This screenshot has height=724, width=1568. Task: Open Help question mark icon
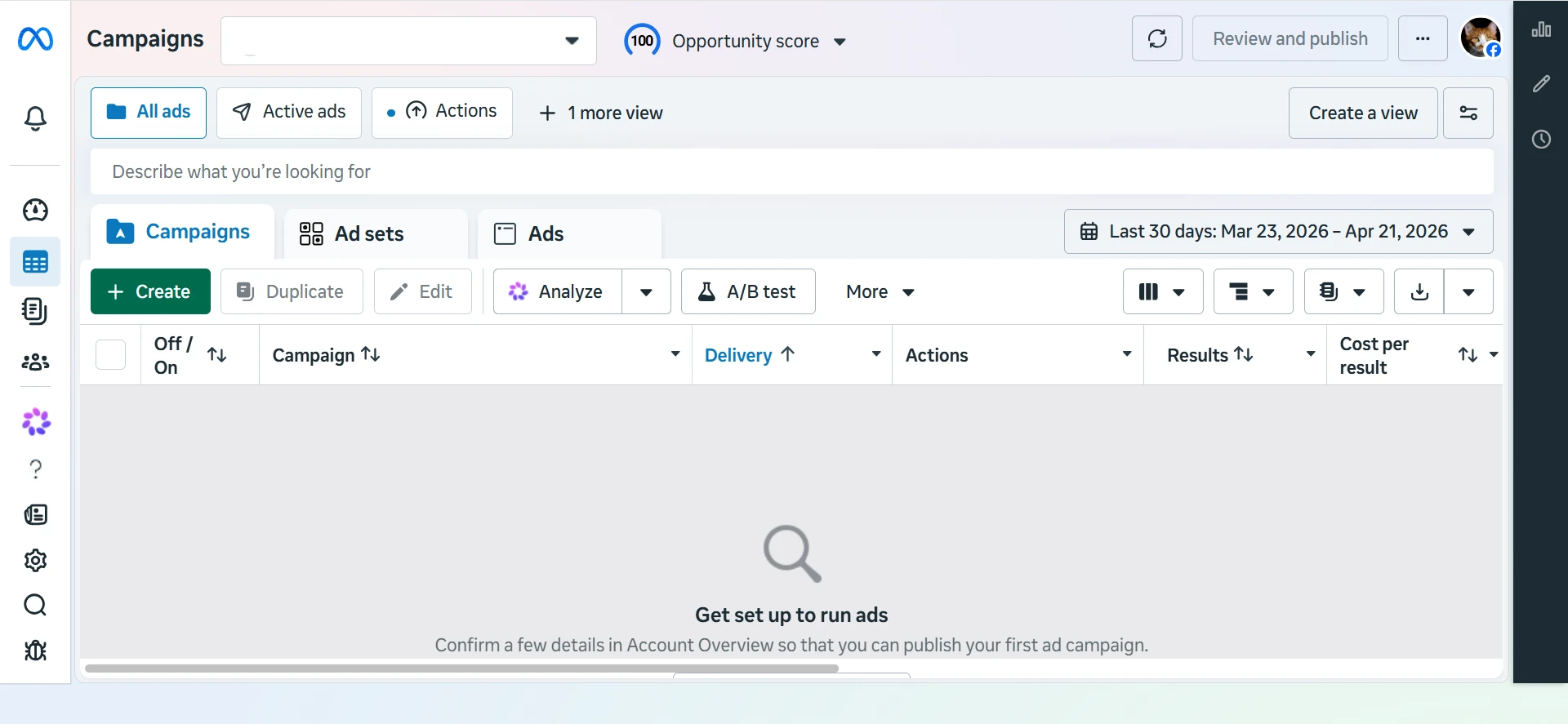point(35,469)
